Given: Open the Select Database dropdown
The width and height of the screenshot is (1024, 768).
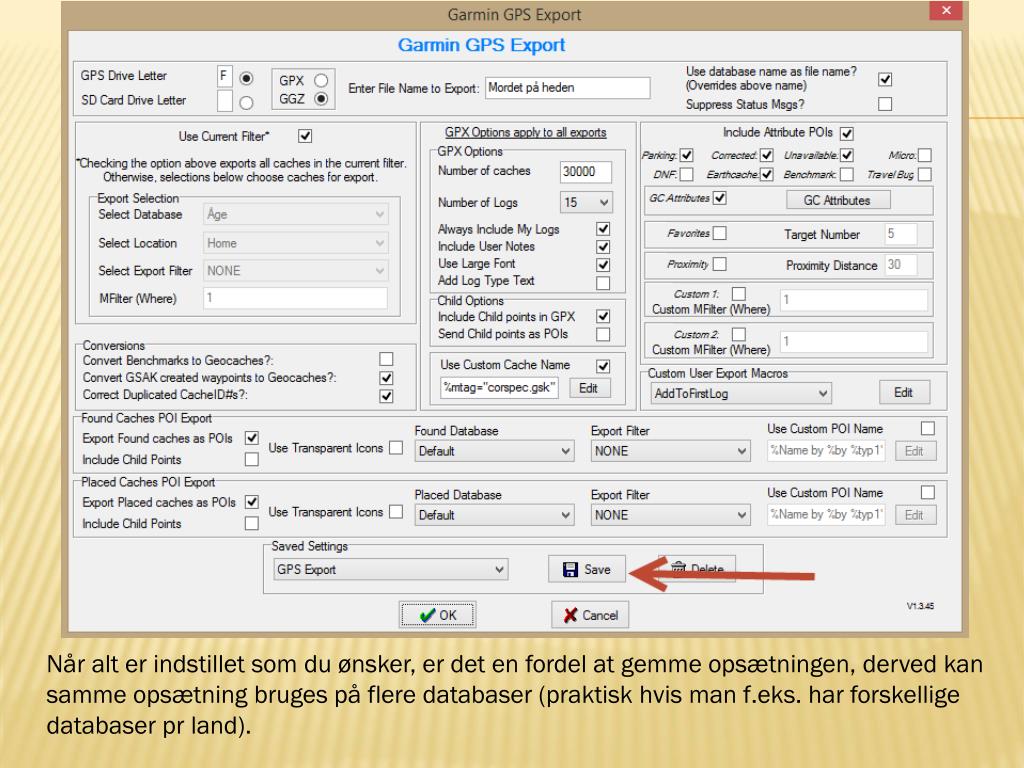Looking at the screenshot, I should coord(296,214).
